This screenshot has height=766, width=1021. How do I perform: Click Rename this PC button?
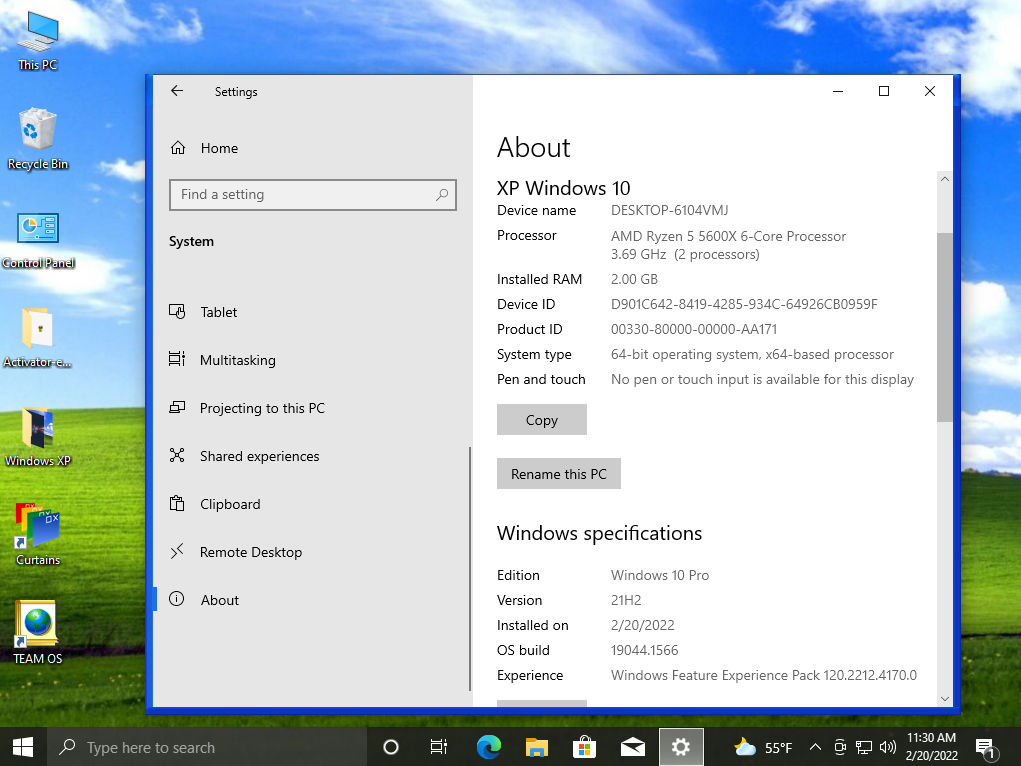click(558, 474)
